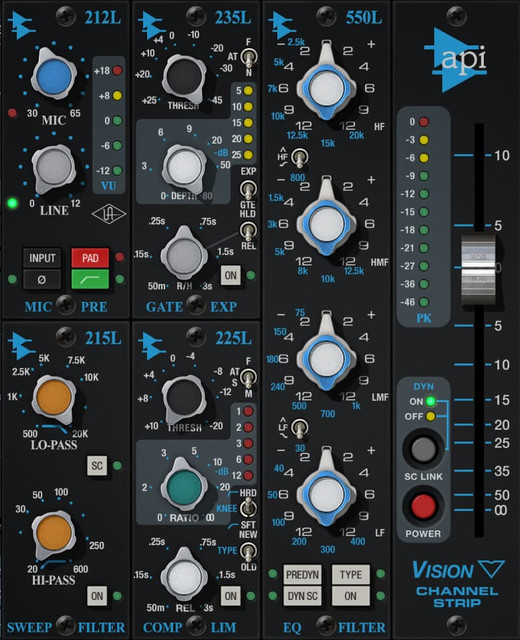Click the compressor REL knob
This screenshot has height=640, width=520.
(x=184, y=577)
